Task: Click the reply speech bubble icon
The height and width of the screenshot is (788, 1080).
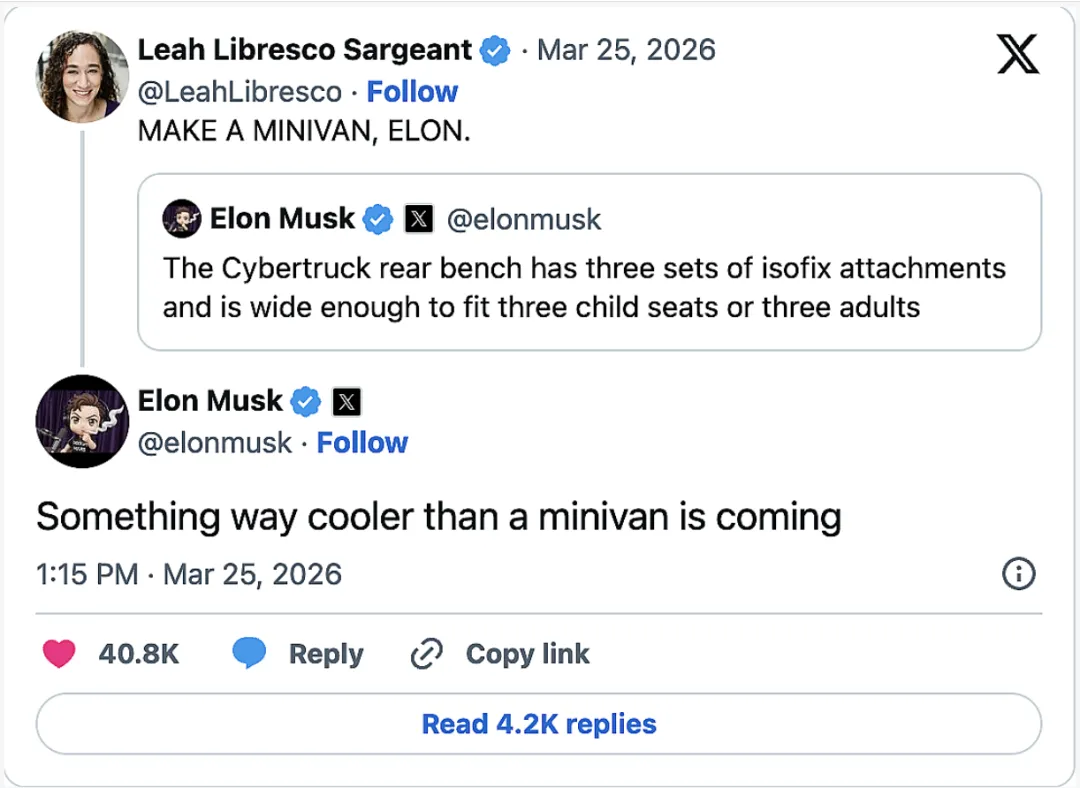Action: tap(249, 654)
